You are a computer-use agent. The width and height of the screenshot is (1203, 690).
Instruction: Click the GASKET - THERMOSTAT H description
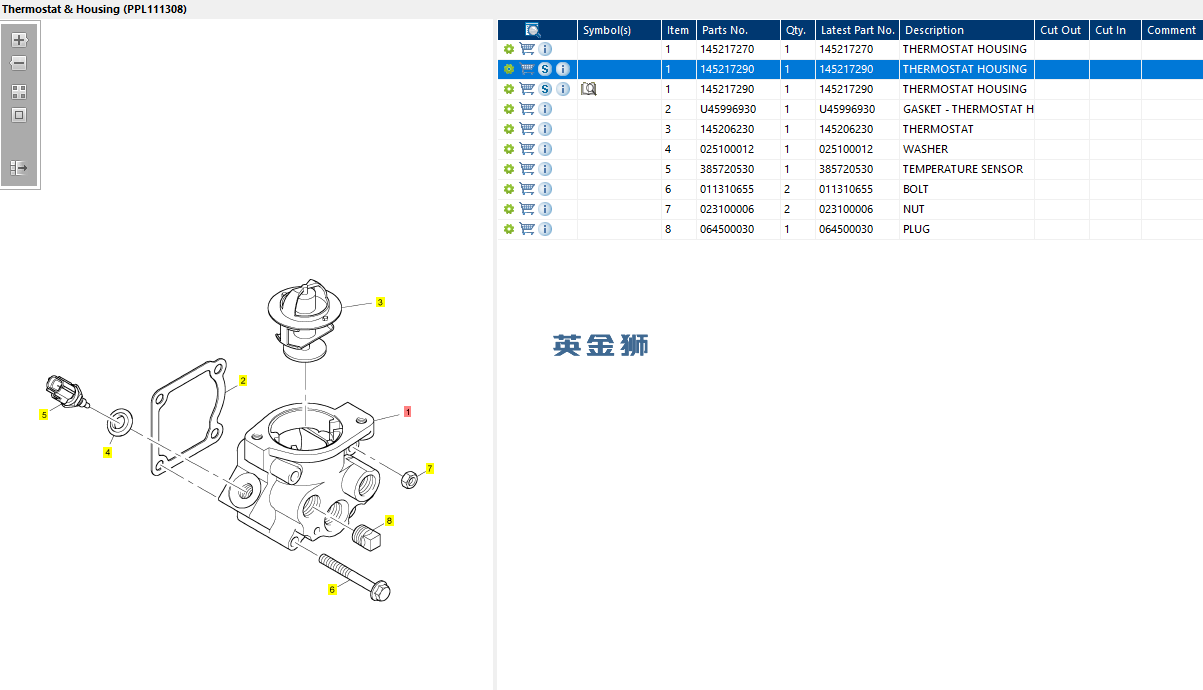click(968, 109)
